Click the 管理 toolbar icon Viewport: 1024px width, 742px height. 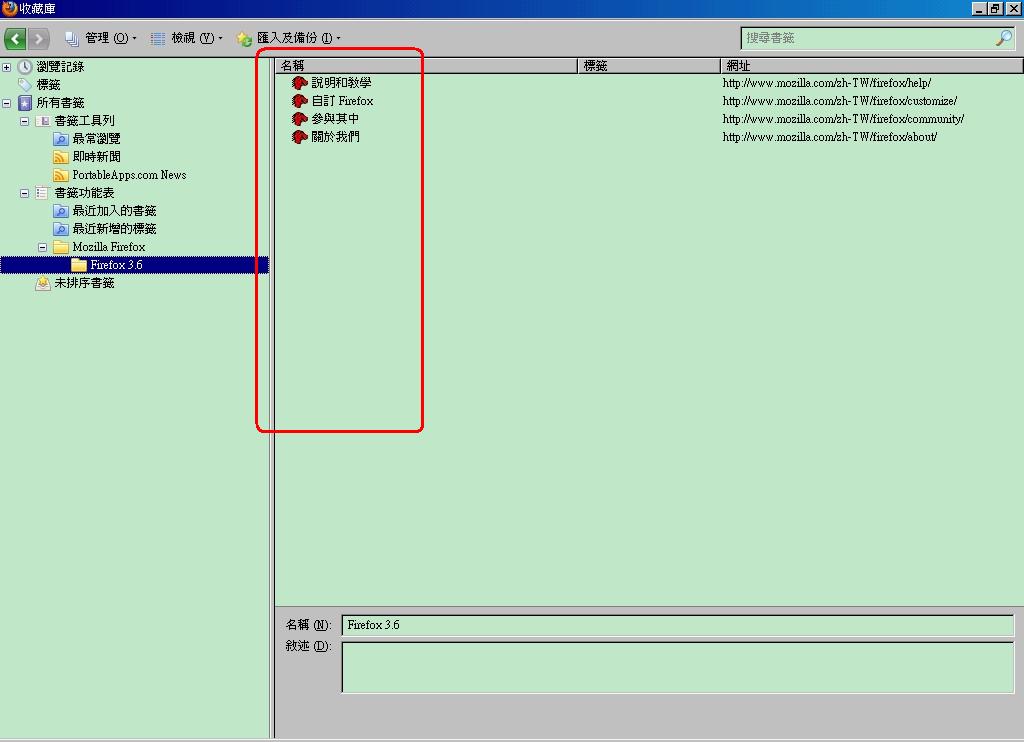[72, 39]
